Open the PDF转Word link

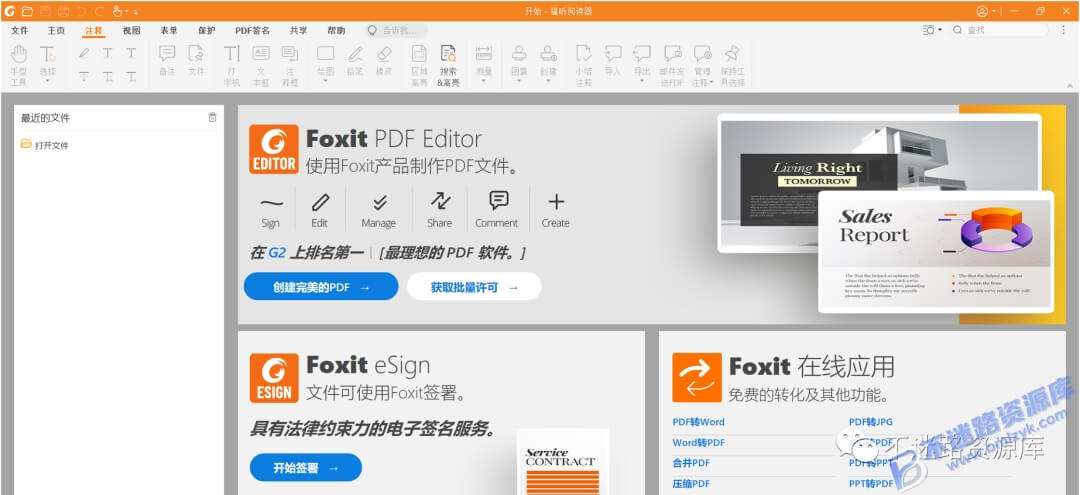698,421
